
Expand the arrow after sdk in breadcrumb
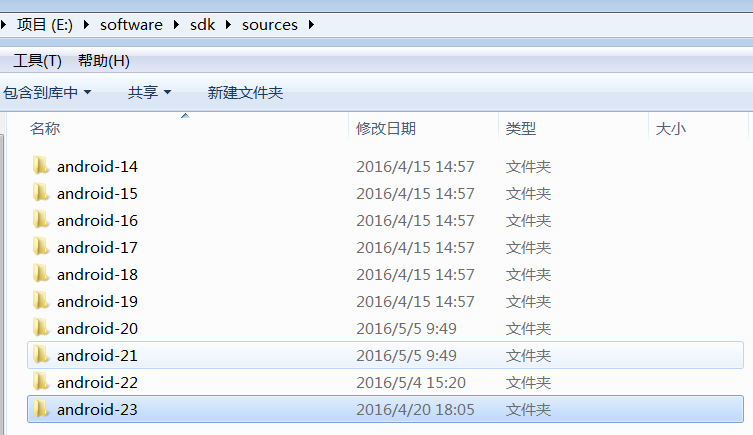pyautogui.click(x=228, y=24)
